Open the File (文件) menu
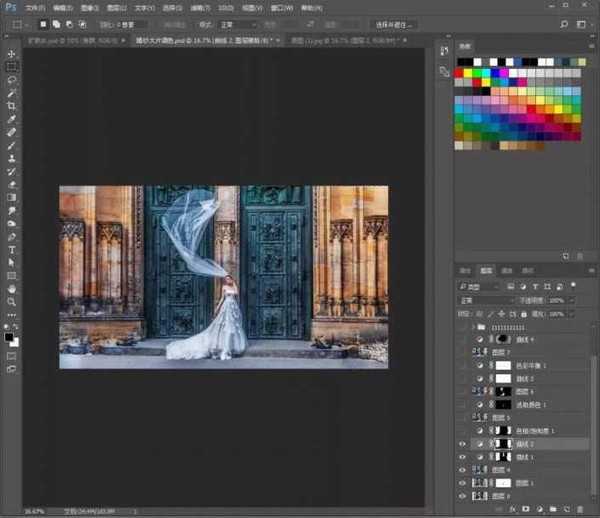Image resolution: width=600 pixels, height=518 pixels. [x=34, y=7]
